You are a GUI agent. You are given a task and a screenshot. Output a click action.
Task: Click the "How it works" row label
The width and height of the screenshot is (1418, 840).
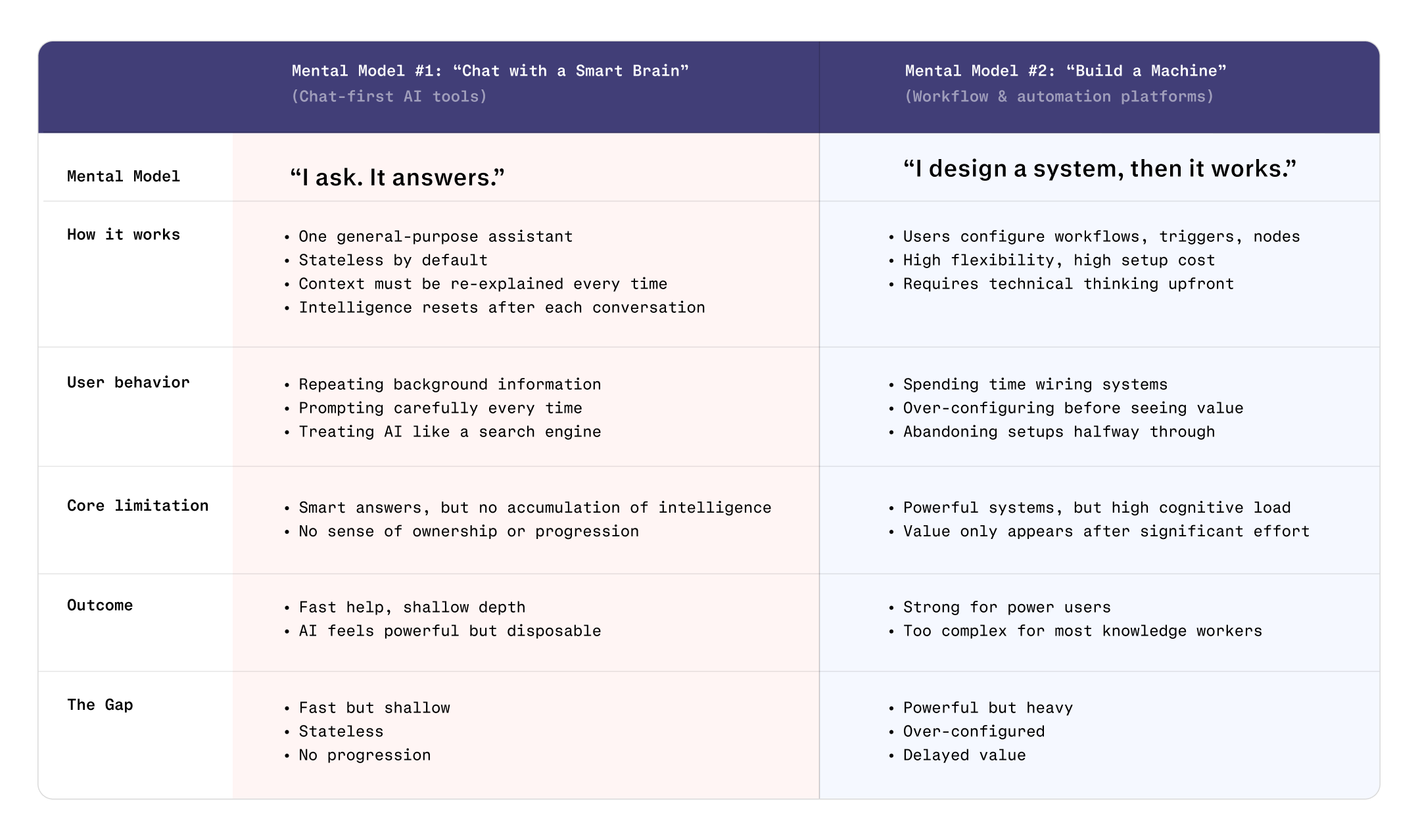[123, 235]
